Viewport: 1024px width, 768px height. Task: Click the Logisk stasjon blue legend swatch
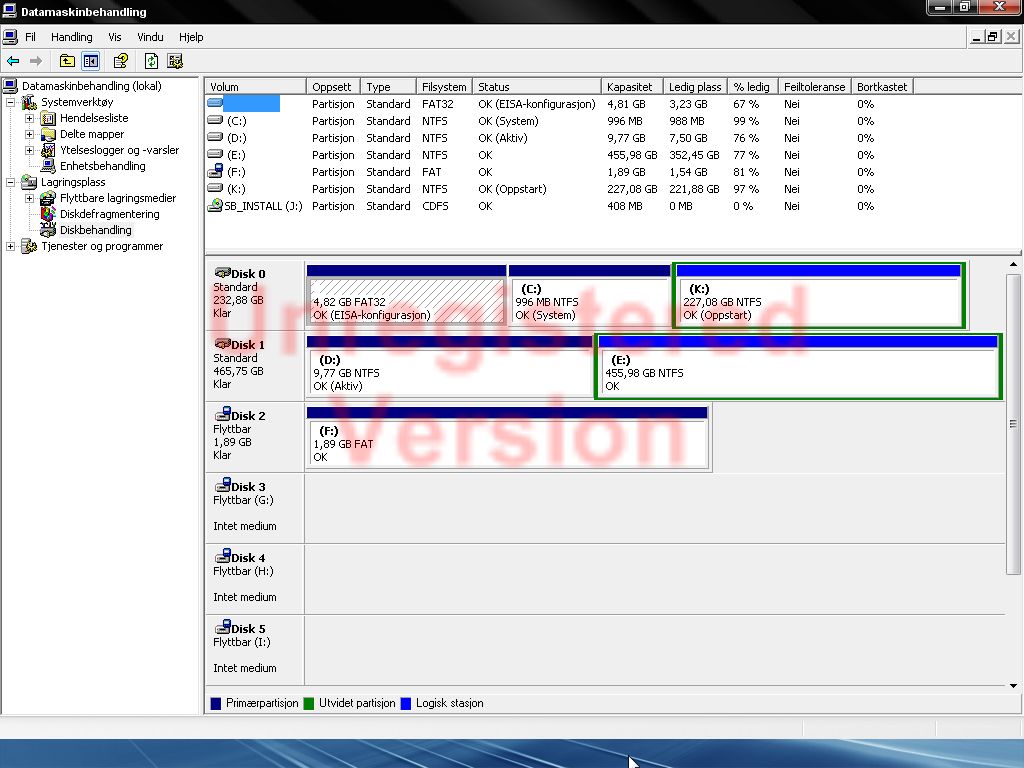406,703
